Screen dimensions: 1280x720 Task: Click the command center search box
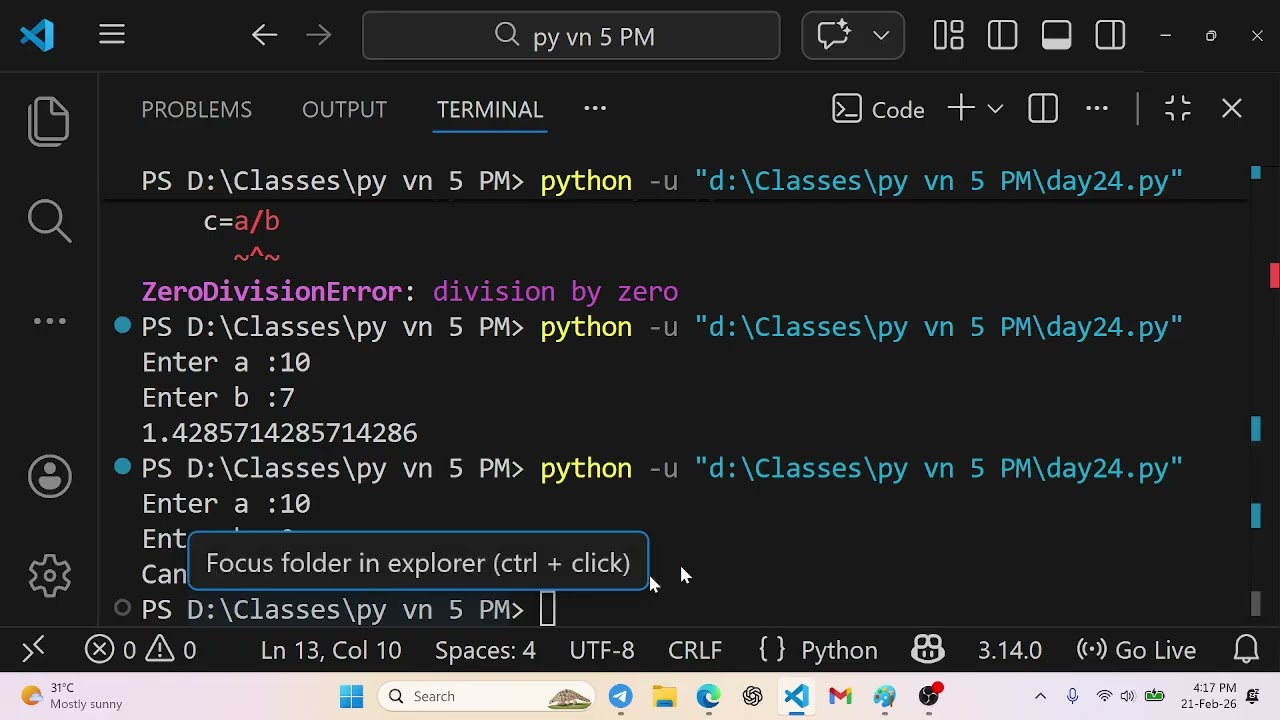571,36
